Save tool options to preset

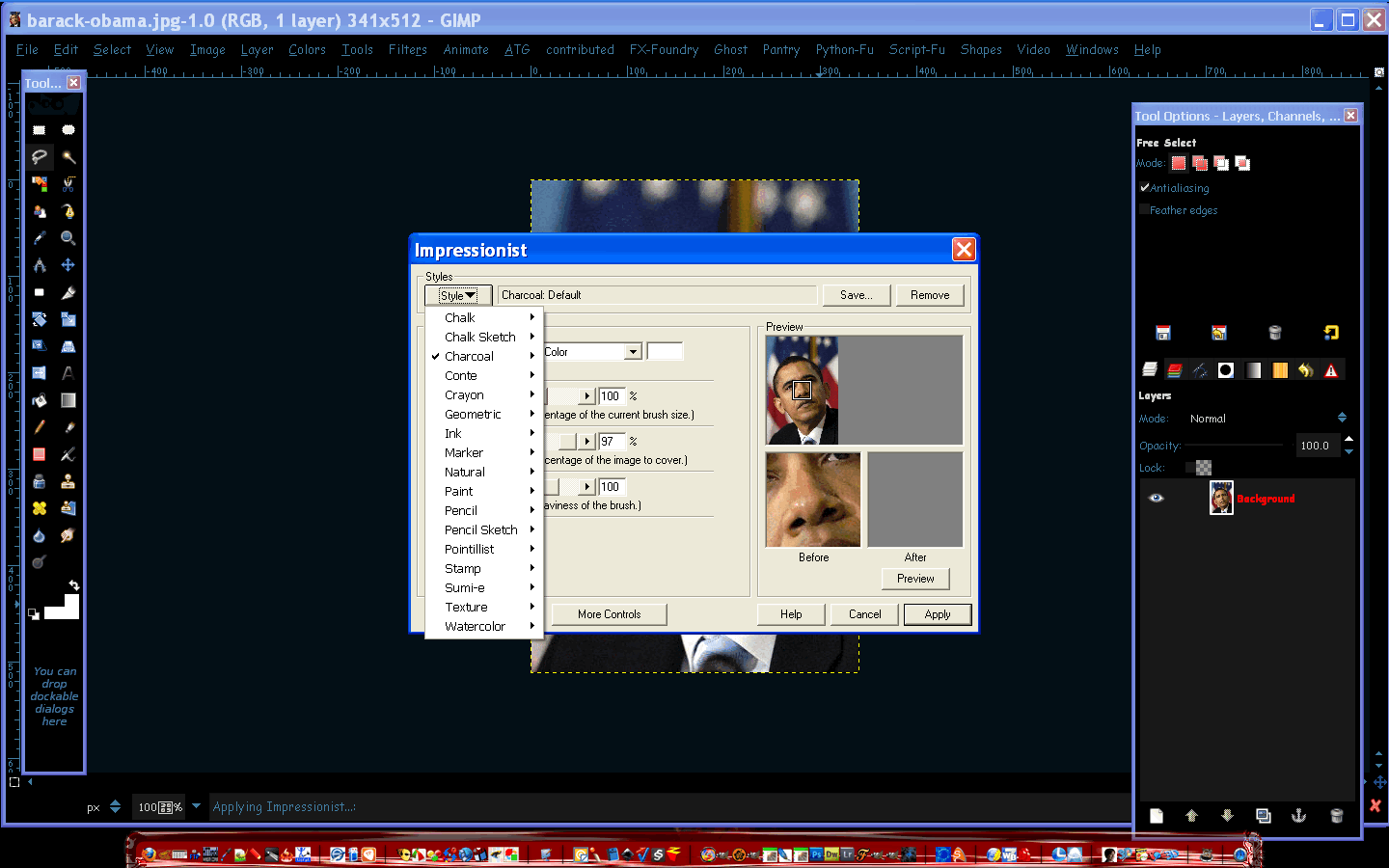click(x=1163, y=333)
